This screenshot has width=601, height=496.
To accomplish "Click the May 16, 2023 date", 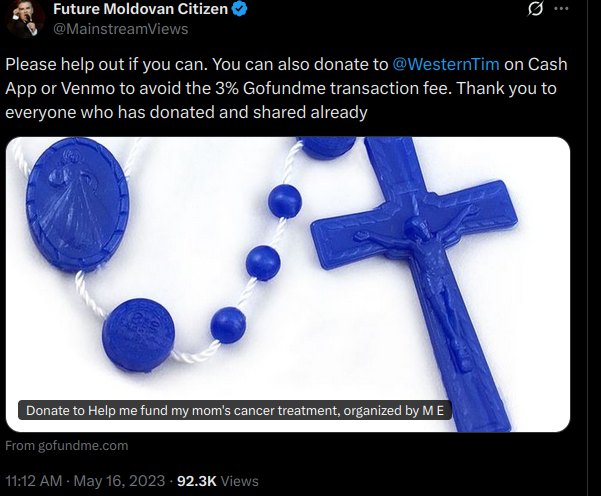I will click(x=119, y=481).
